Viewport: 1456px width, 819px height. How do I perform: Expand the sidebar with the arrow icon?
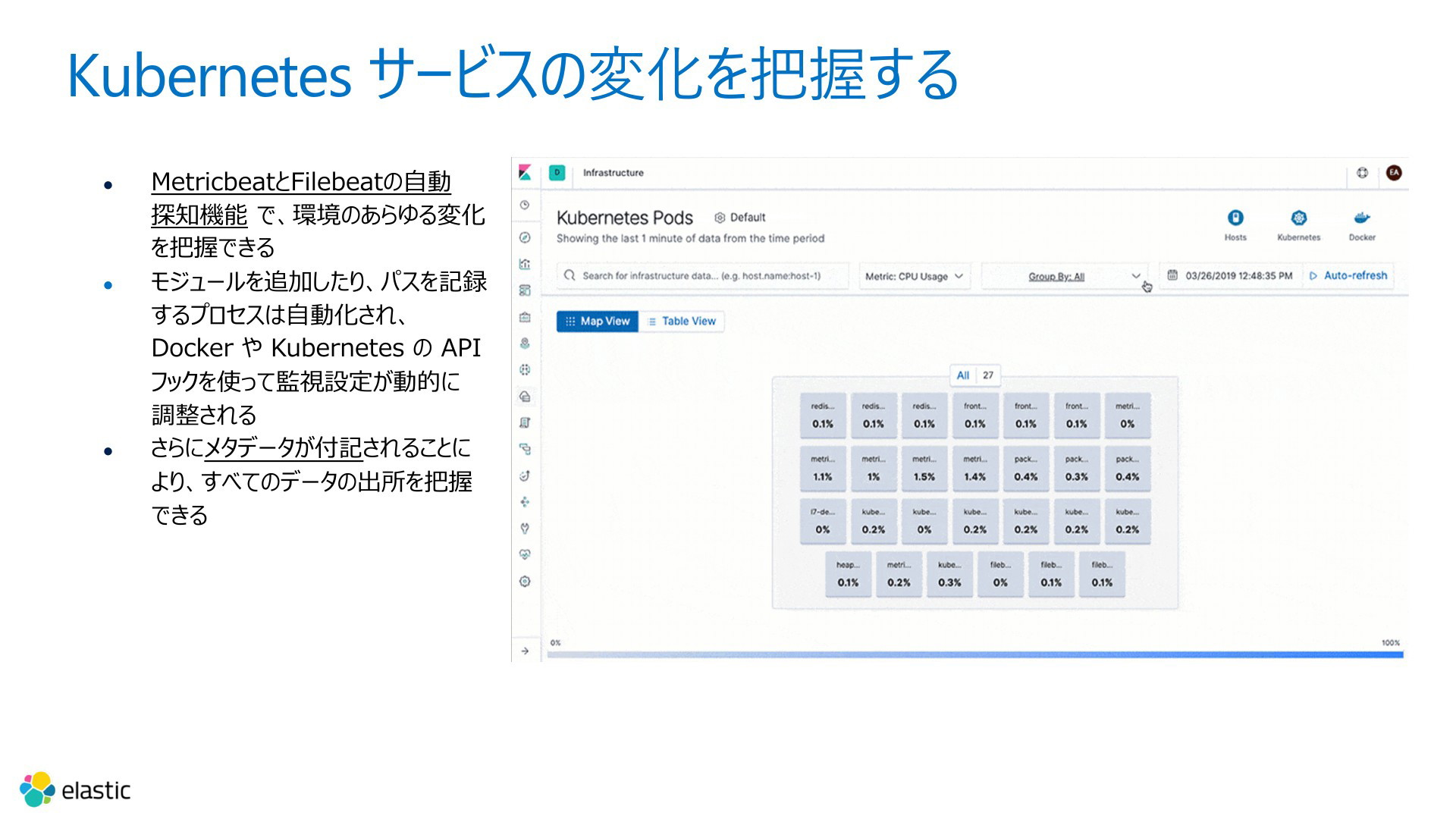pyautogui.click(x=525, y=651)
